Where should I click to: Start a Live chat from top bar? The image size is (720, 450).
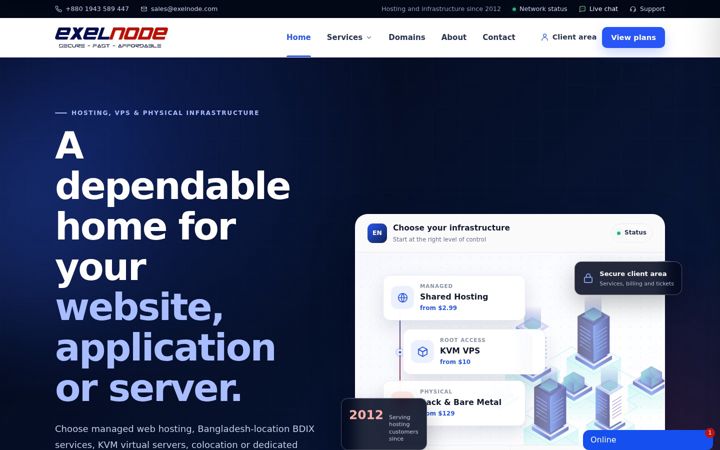point(598,9)
